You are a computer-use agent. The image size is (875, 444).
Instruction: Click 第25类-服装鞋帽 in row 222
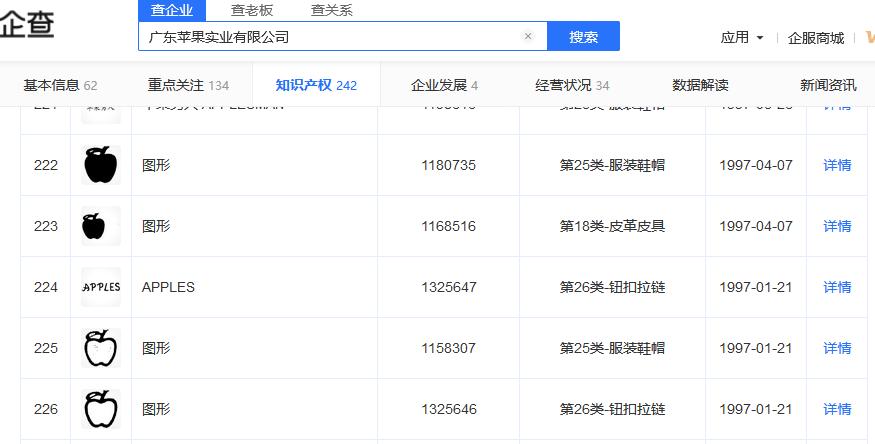tap(612, 165)
